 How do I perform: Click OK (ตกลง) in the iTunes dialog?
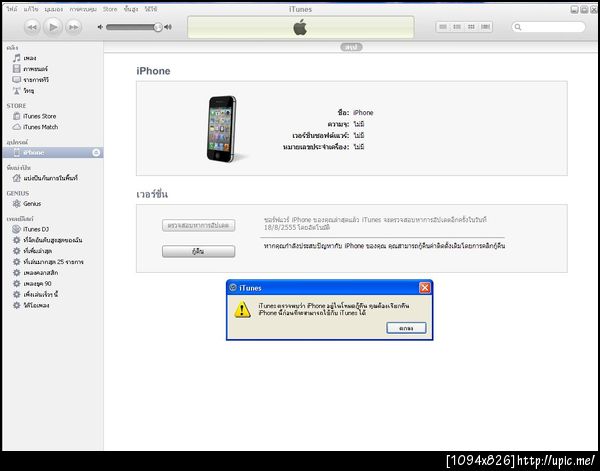[406, 328]
